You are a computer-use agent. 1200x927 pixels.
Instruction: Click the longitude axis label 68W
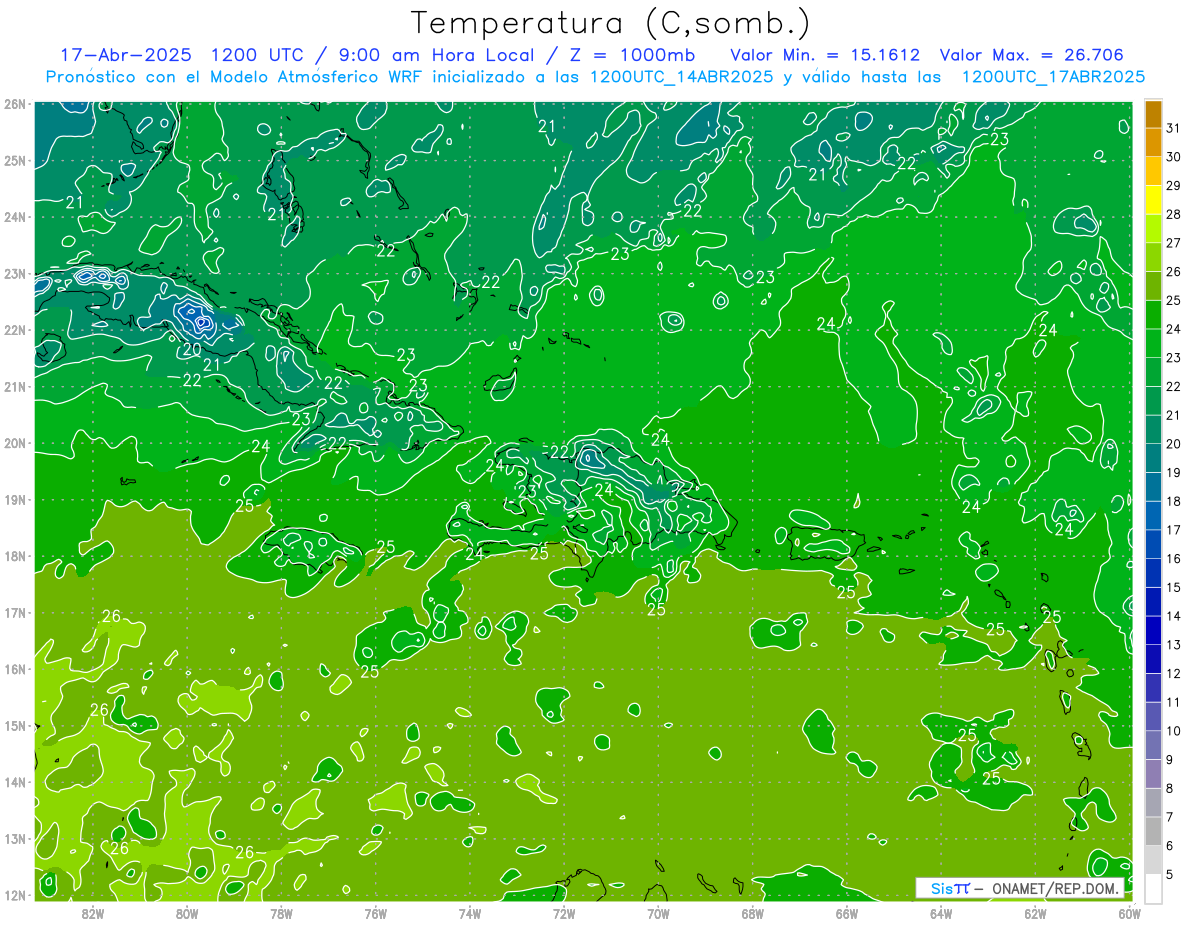pos(752,913)
